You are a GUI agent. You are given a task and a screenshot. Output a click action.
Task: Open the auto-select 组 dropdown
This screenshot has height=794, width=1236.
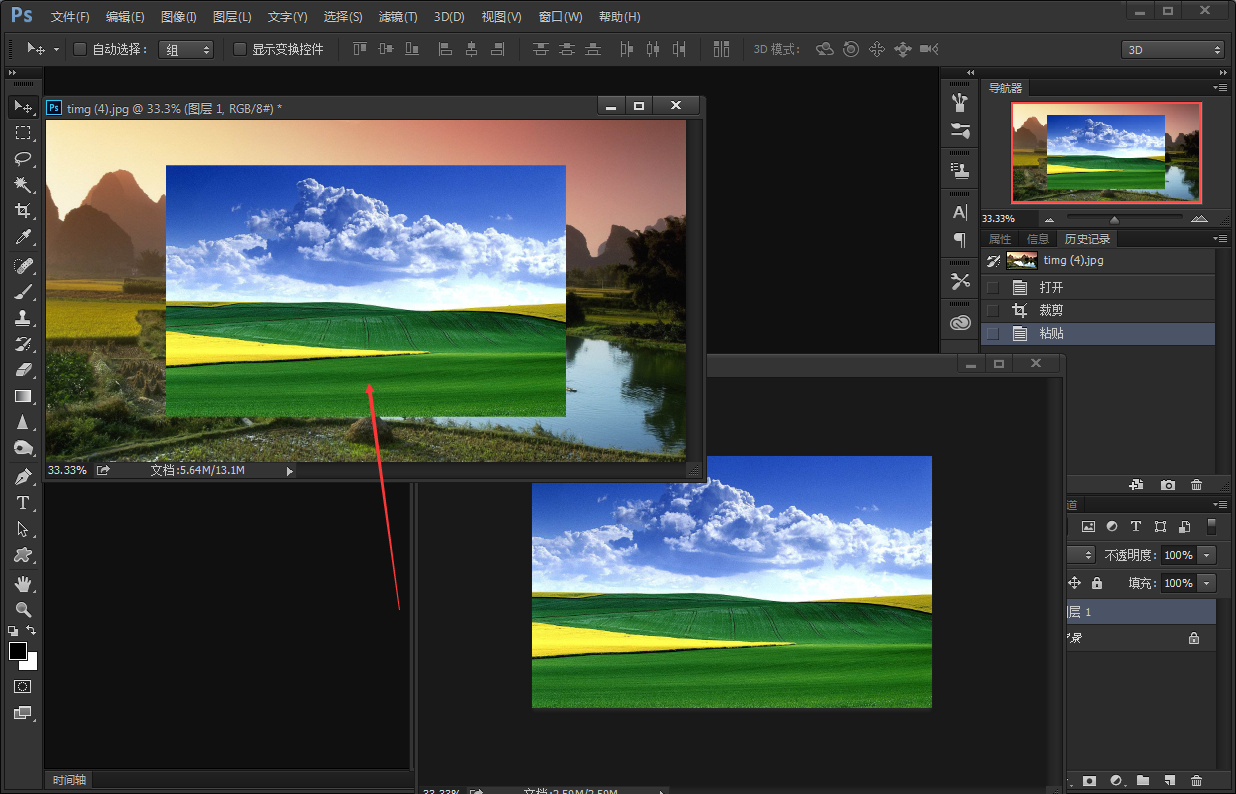186,49
